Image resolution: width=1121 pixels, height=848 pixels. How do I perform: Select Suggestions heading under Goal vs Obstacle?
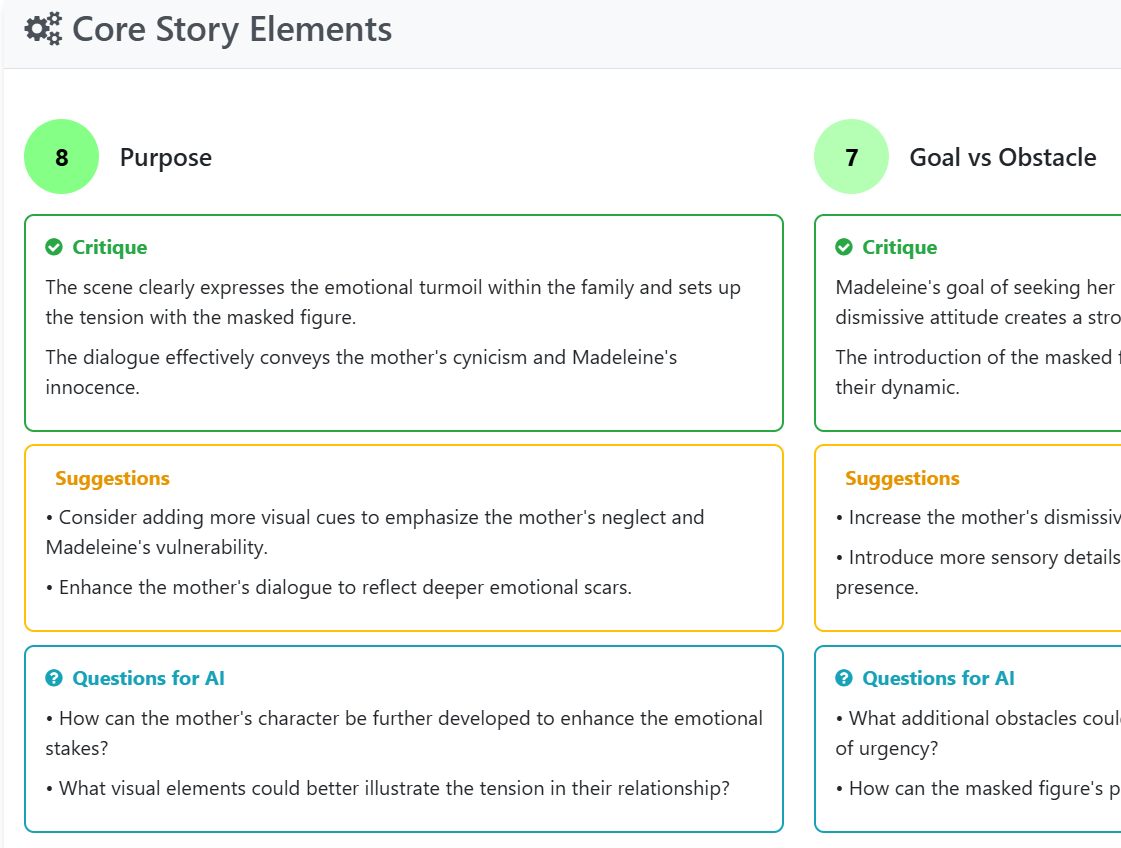point(902,478)
